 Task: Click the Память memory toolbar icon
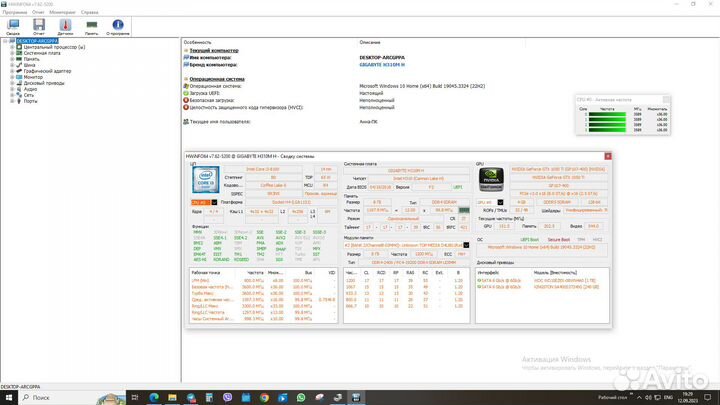coord(92,27)
